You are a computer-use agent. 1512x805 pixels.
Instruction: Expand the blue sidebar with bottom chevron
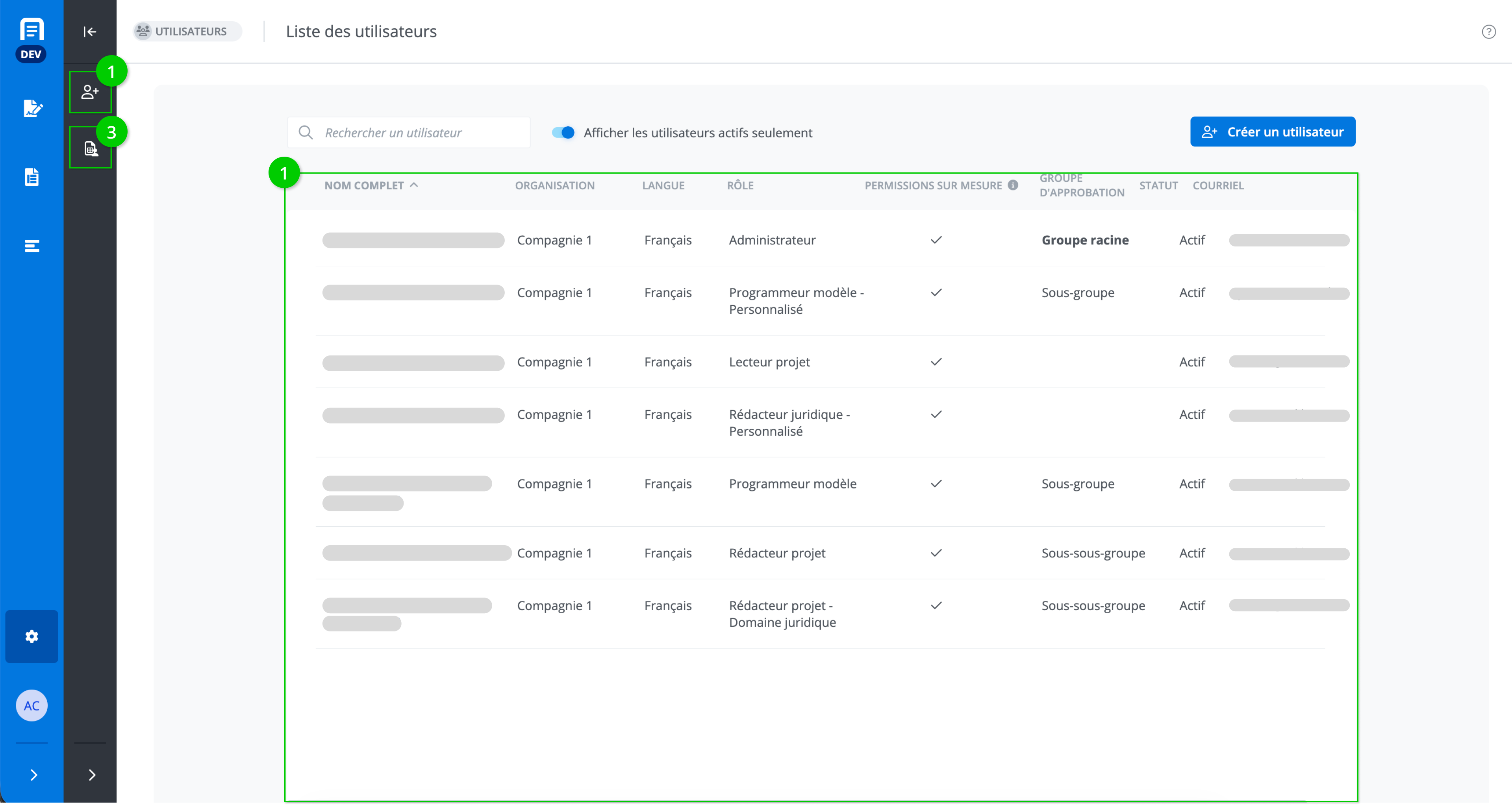point(33,774)
